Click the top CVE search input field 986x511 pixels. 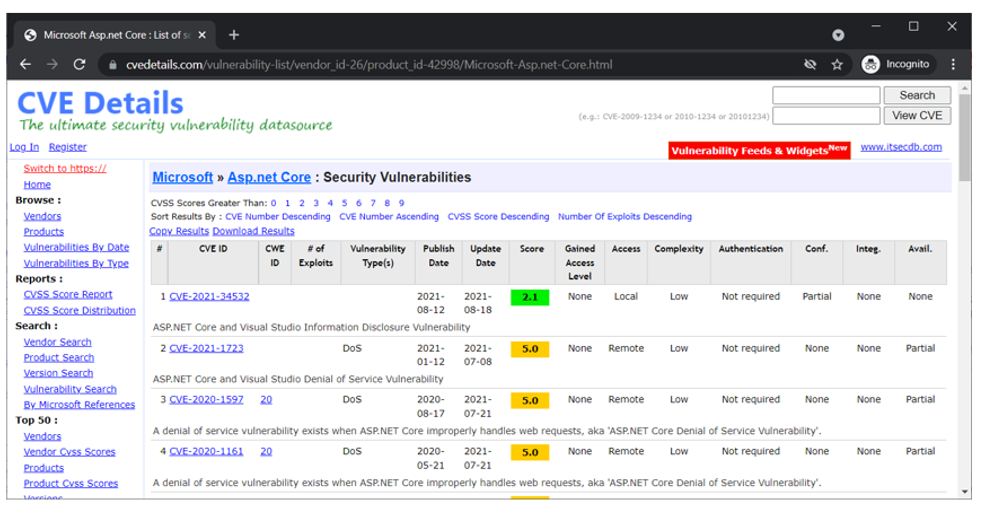pyautogui.click(x=825, y=95)
